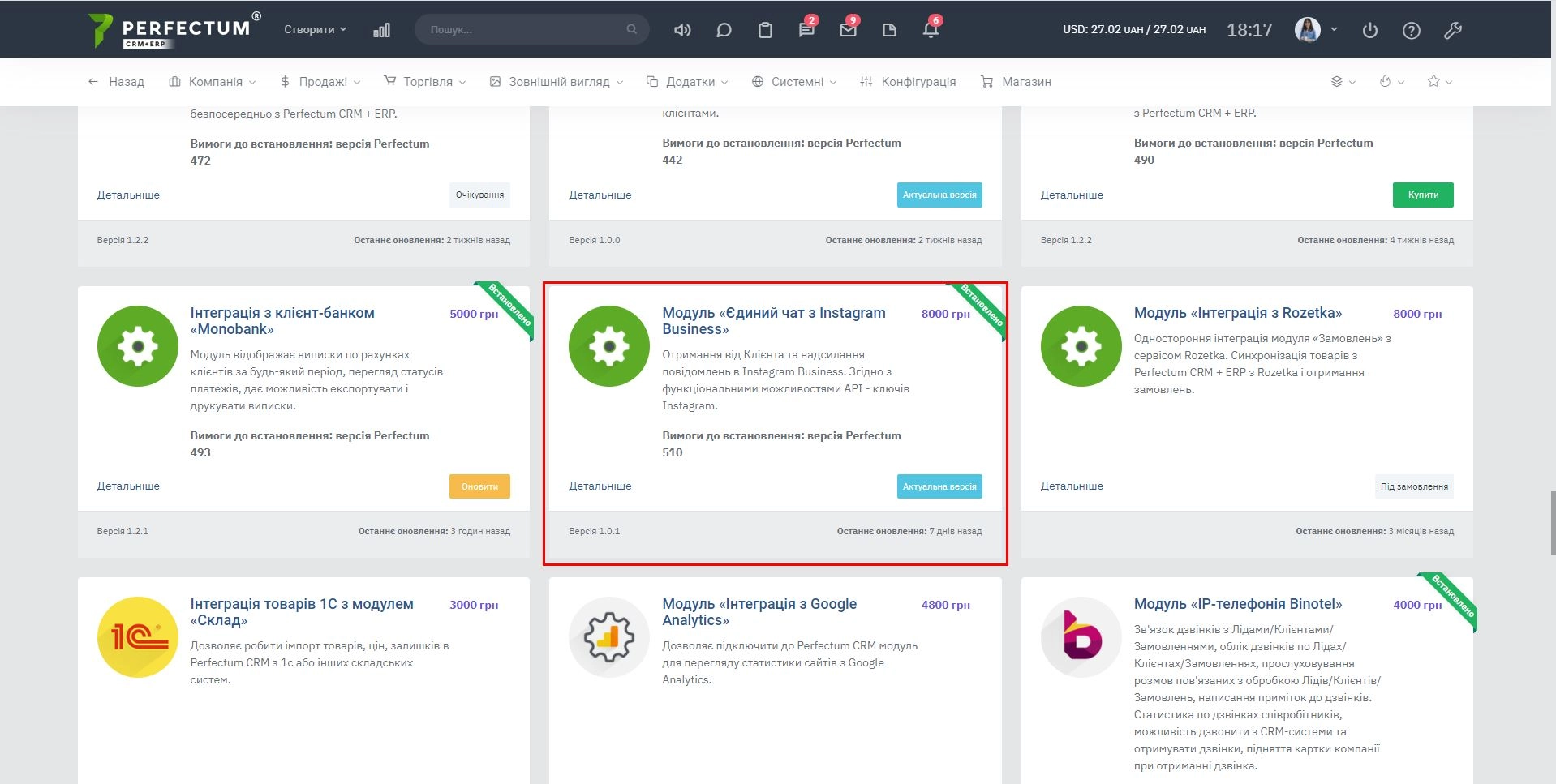The image size is (1556, 784).
Task: Open Детальніше for Instagram Business module
Action: click(x=600, y=486)
